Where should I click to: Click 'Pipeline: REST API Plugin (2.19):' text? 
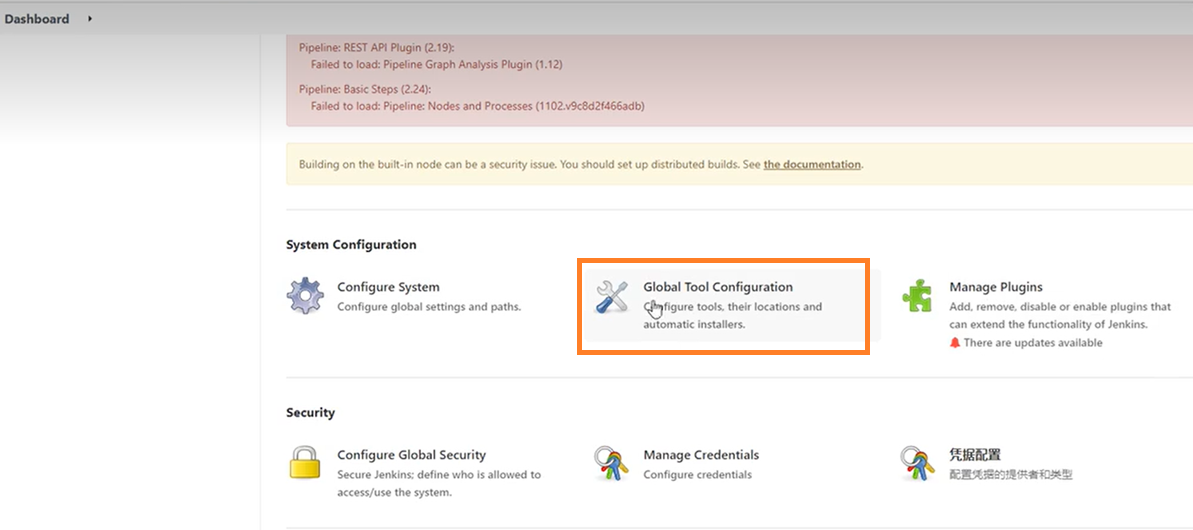377,47
